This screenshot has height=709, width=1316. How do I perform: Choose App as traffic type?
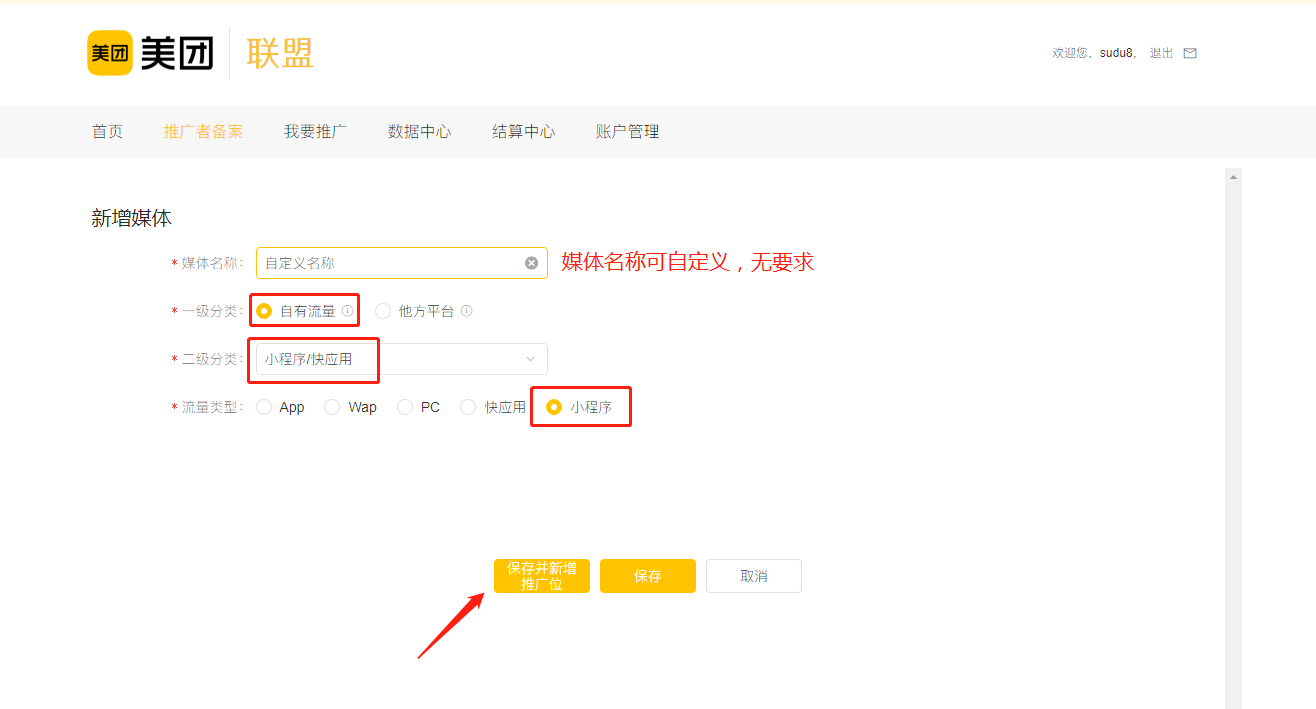tap(264, 407)
